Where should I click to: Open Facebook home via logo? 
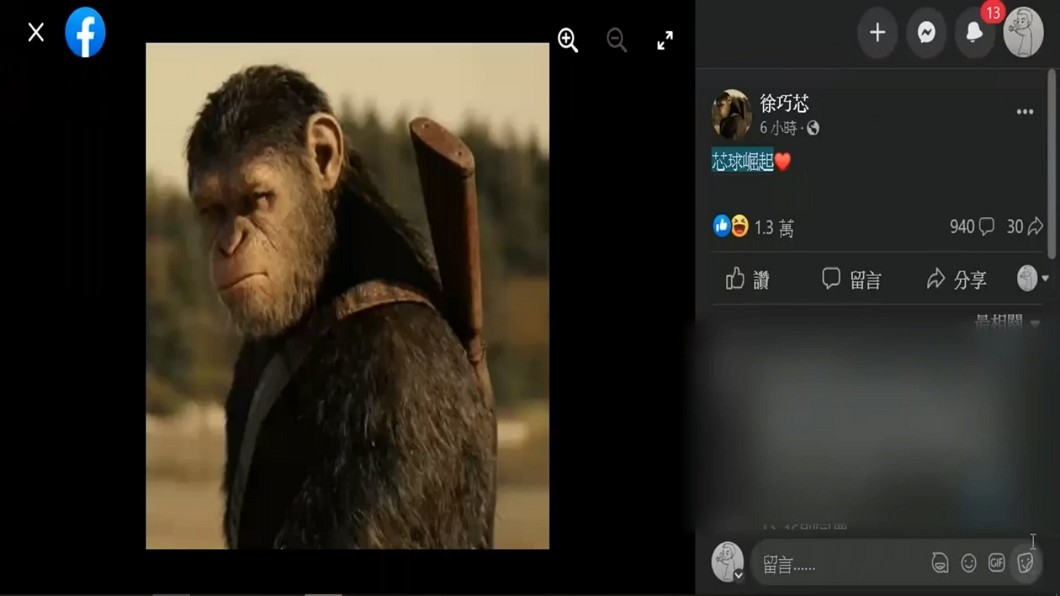click(85, 32)
